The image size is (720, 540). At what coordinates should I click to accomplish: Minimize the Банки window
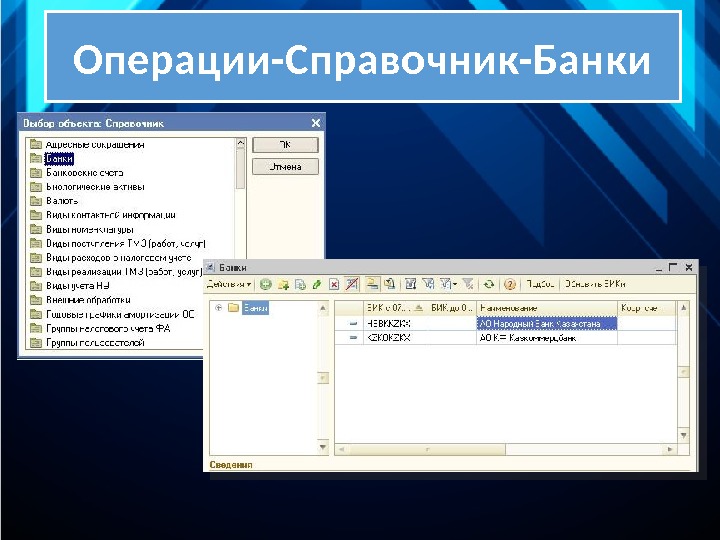tap(659, 267)
